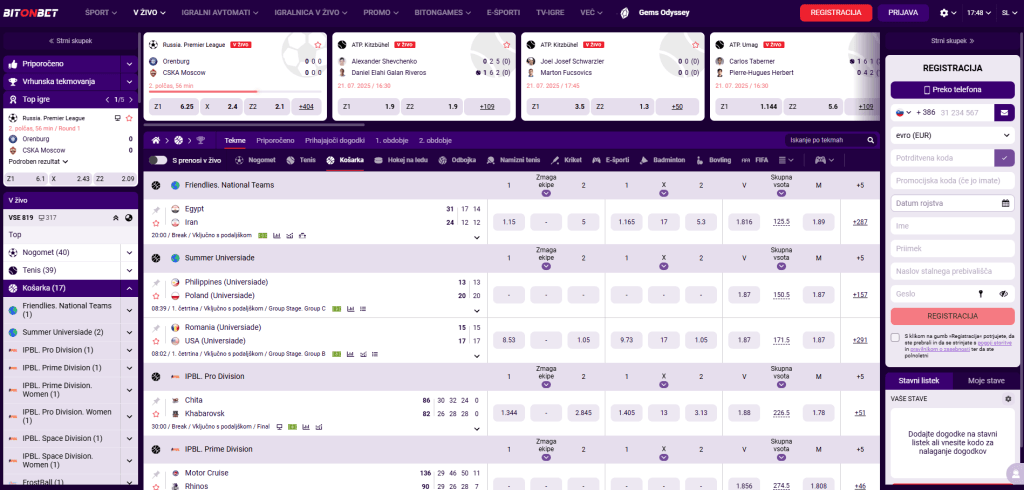Open the SL language dropdown
1024x490 pixels.
tap(1008, 12)
